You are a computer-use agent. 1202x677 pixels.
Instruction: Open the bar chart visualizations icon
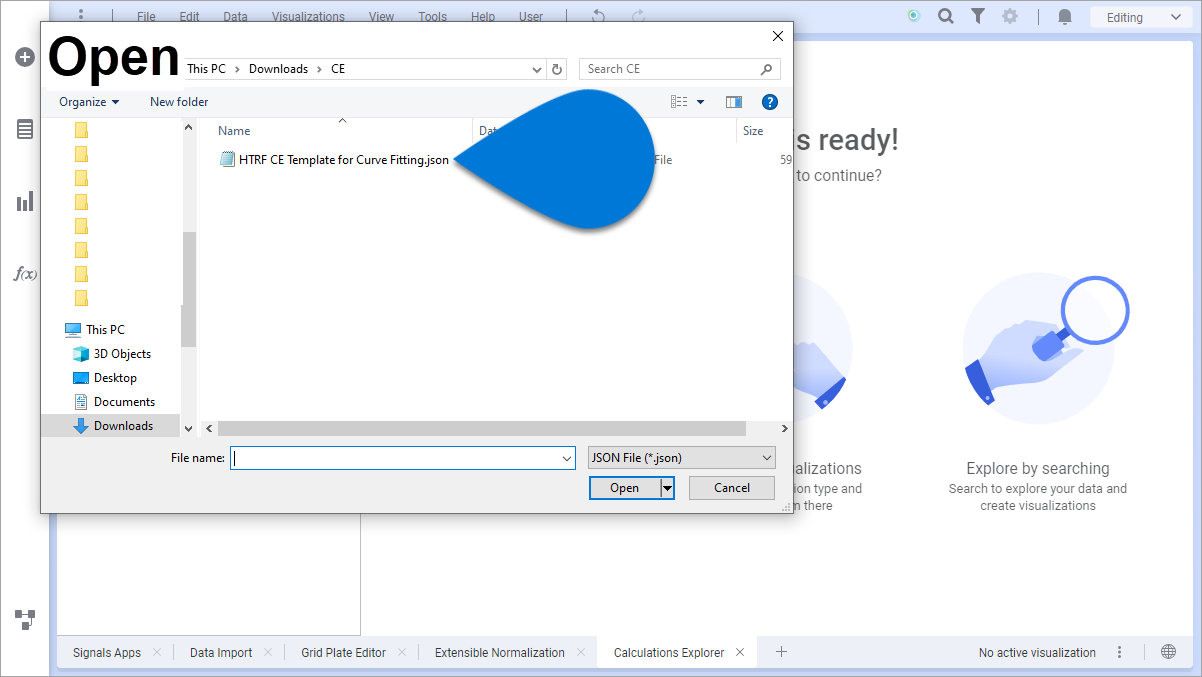click(x=25, y=202)
